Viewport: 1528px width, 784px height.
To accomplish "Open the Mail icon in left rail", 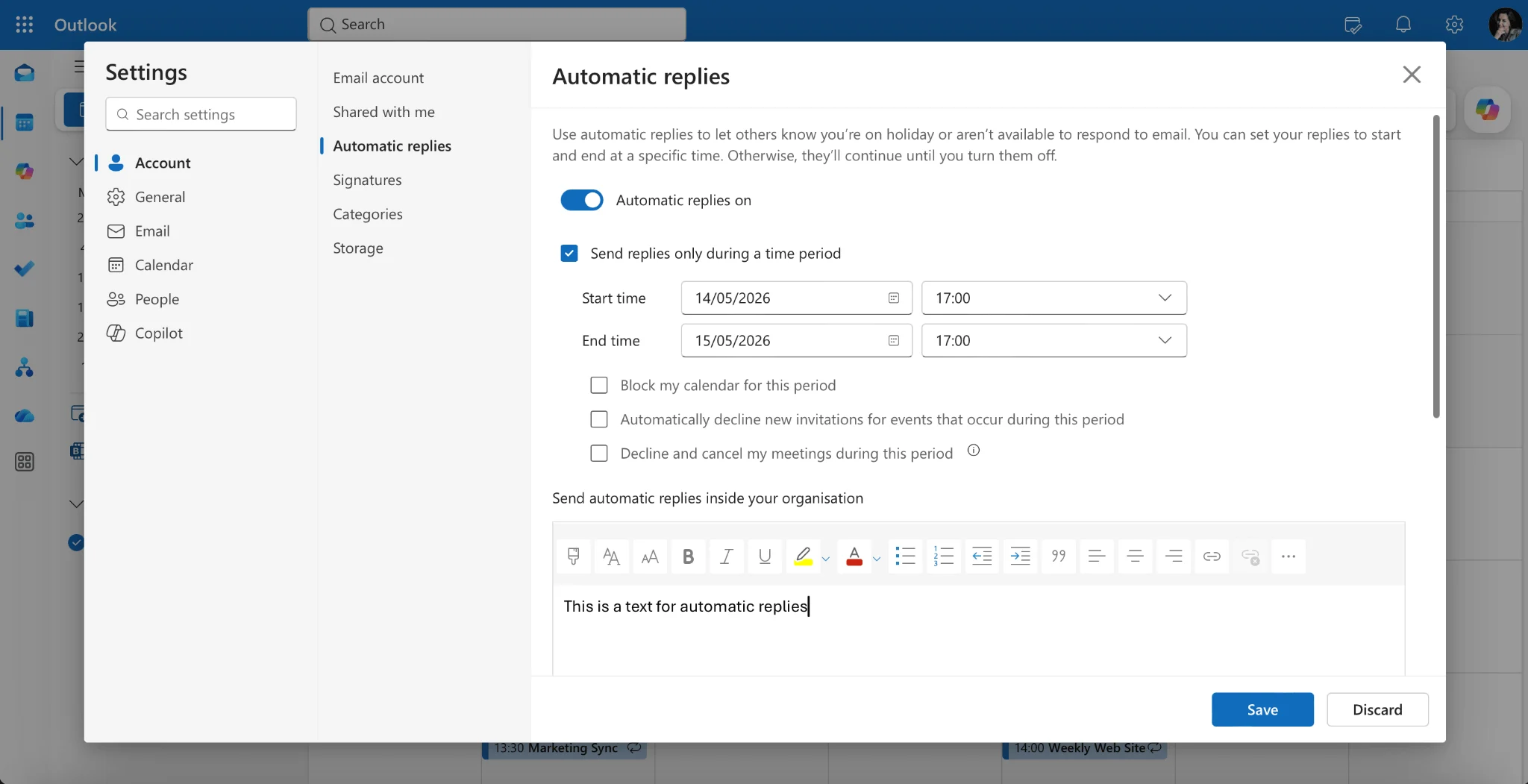I will (x=24, y=73).
